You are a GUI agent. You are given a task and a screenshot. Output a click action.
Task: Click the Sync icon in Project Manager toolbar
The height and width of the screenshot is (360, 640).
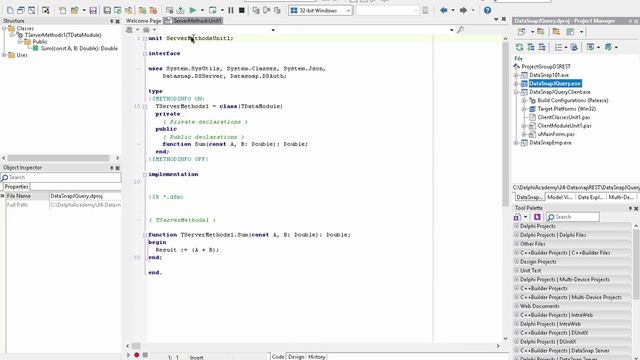[x=574, y=47]
